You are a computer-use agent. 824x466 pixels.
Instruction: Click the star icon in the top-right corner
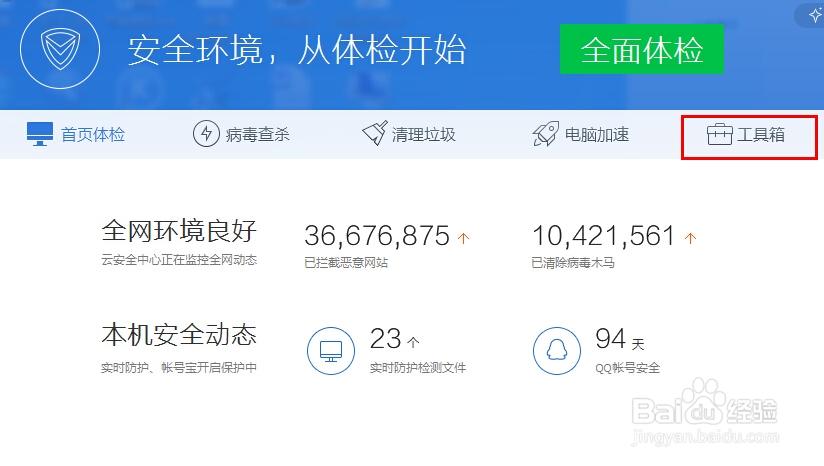815,16
